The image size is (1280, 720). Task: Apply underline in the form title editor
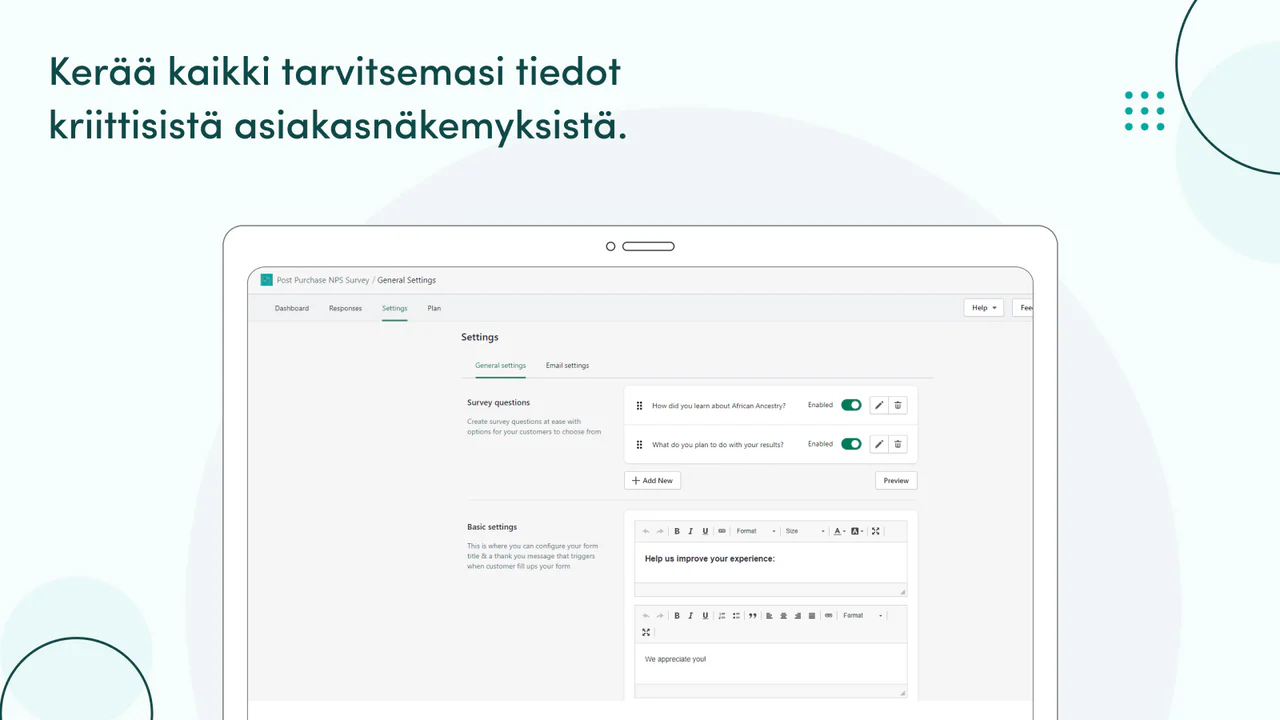(x=705, y=531)
